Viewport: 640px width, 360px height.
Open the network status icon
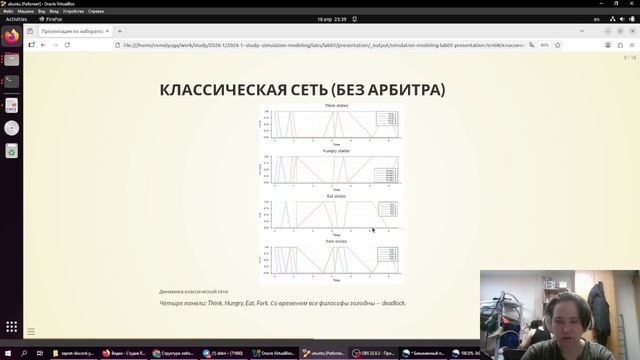coord(613,19)
